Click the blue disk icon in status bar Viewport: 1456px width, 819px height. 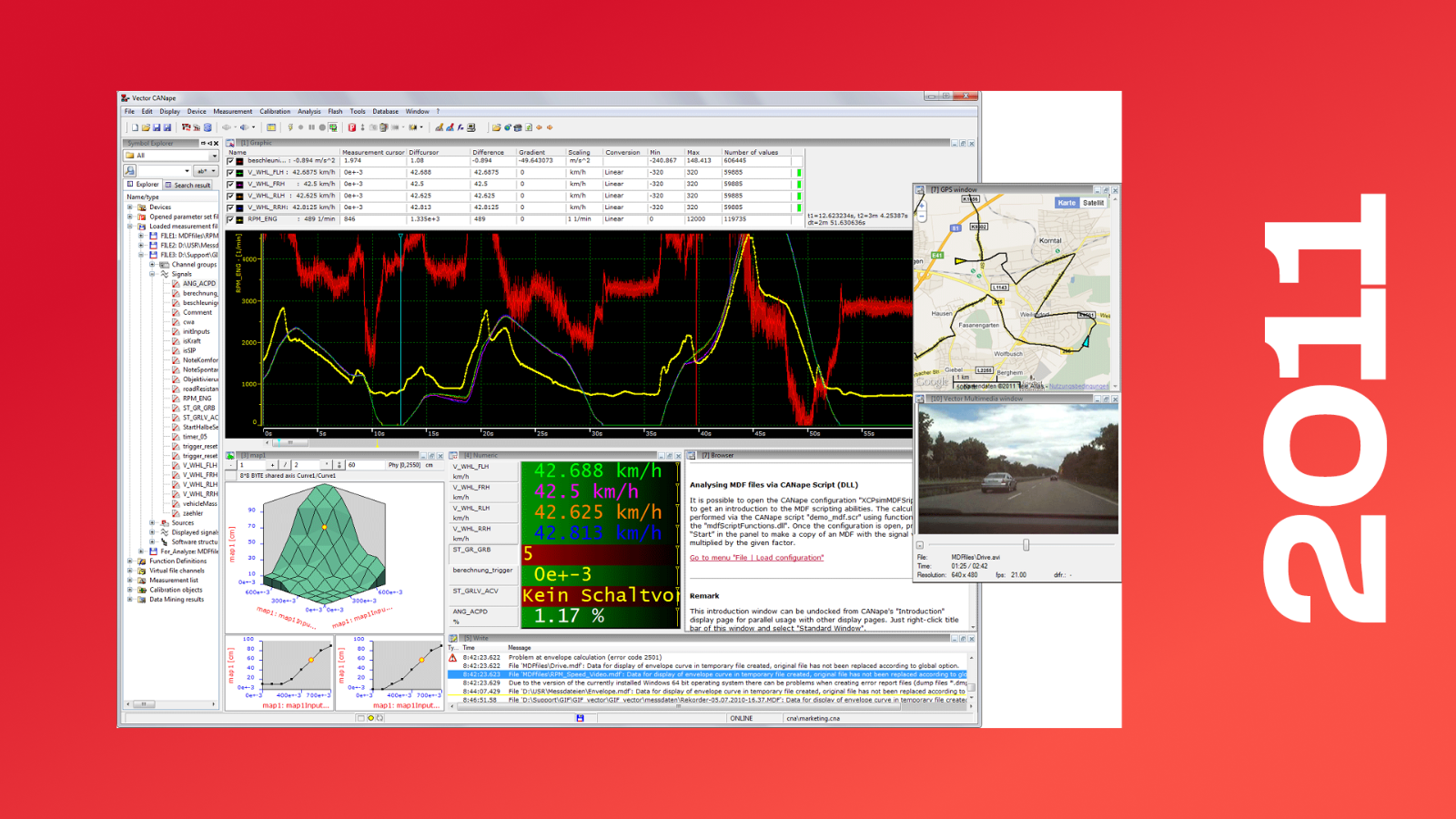(580, 718)
